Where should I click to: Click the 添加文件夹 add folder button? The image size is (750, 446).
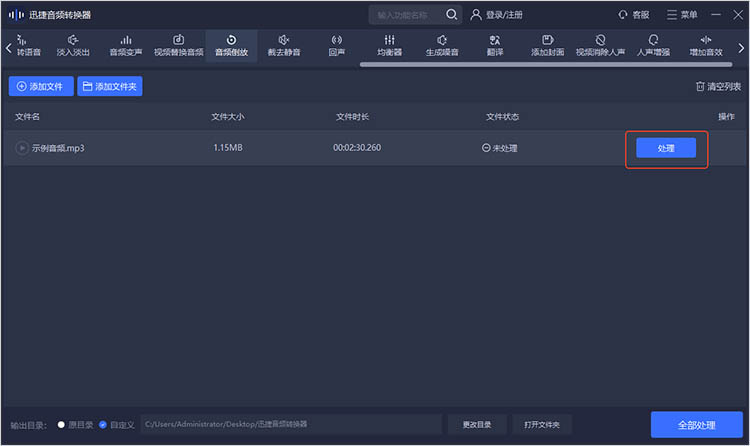[110, 86]
